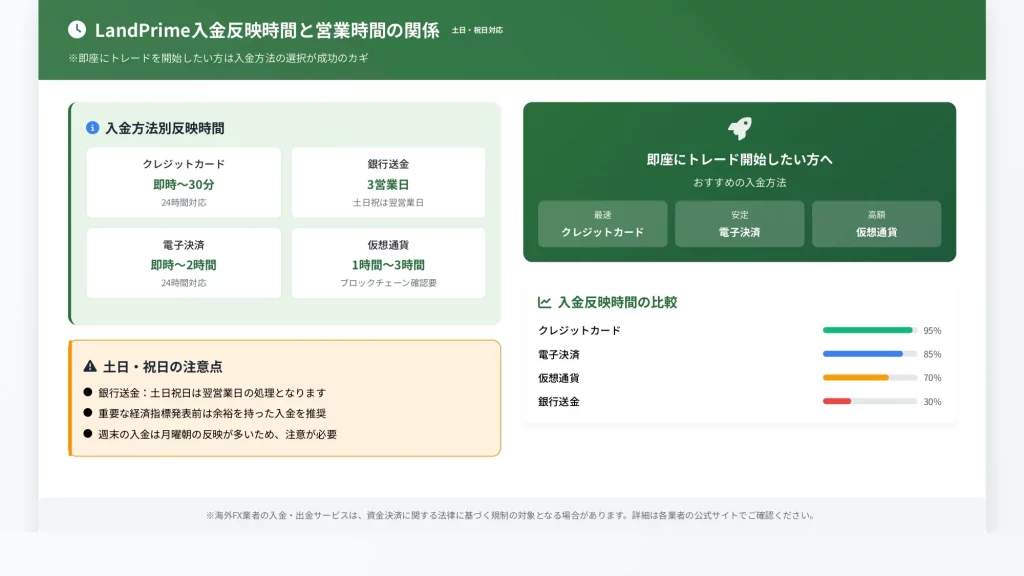Click the chart icon next to 入金反映時間の比較

coord(545,302)
